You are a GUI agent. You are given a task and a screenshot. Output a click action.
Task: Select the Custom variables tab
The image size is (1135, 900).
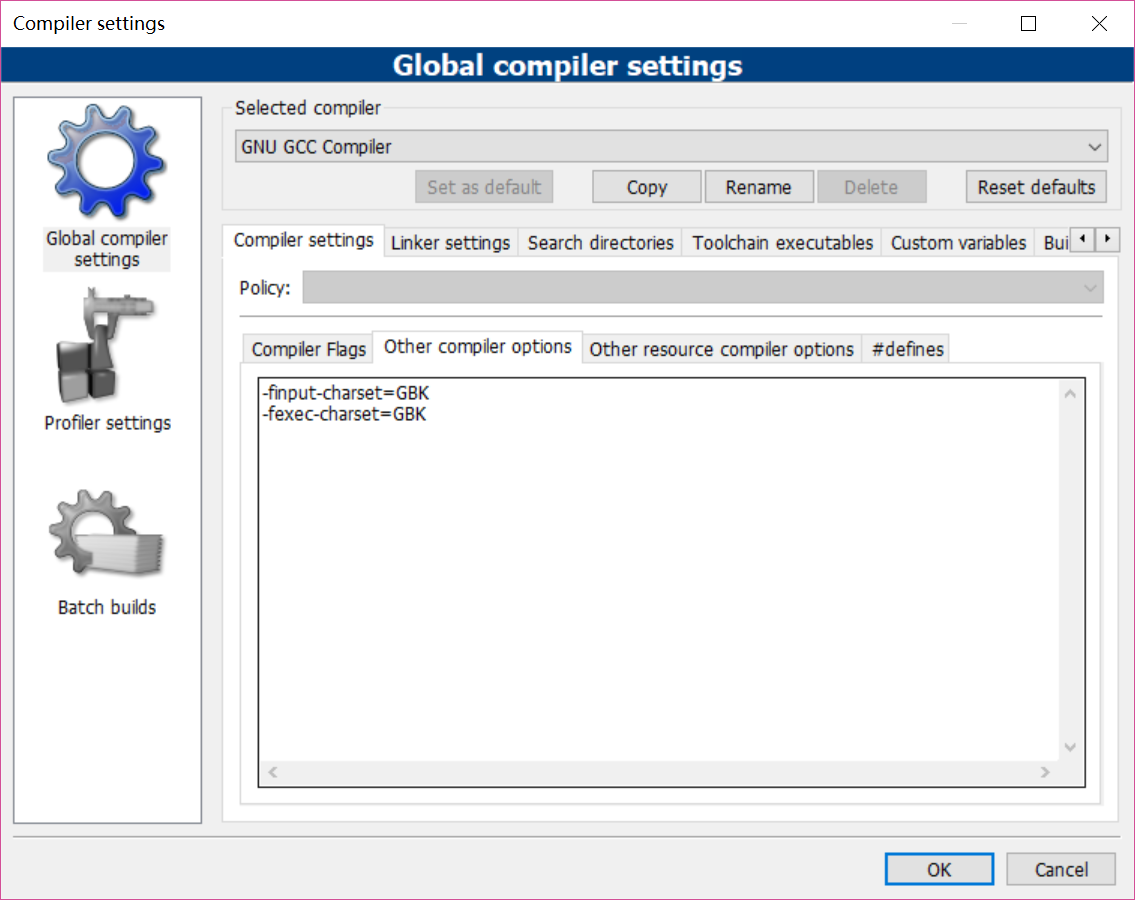(958, 243)
